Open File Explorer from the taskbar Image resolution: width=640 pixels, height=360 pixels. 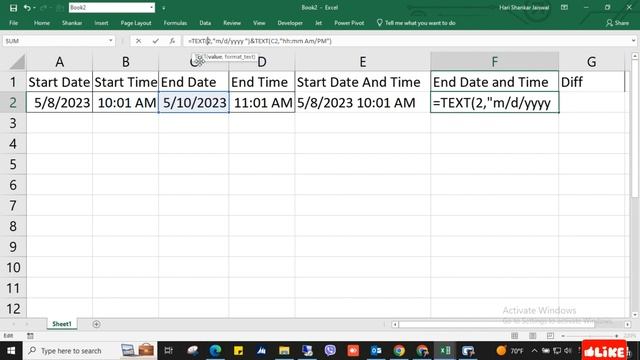pos(284,351)
